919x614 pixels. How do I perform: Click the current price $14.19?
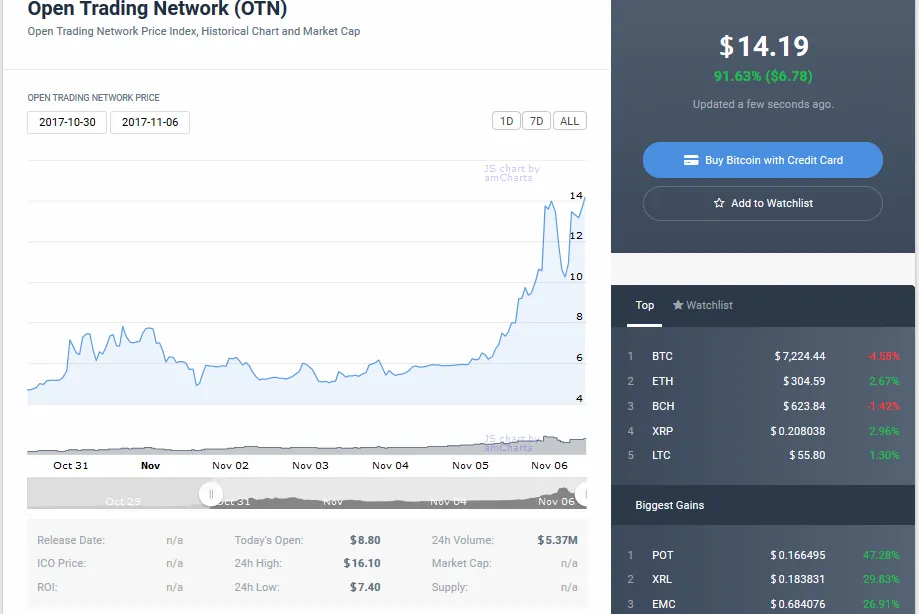click(764, 46)
